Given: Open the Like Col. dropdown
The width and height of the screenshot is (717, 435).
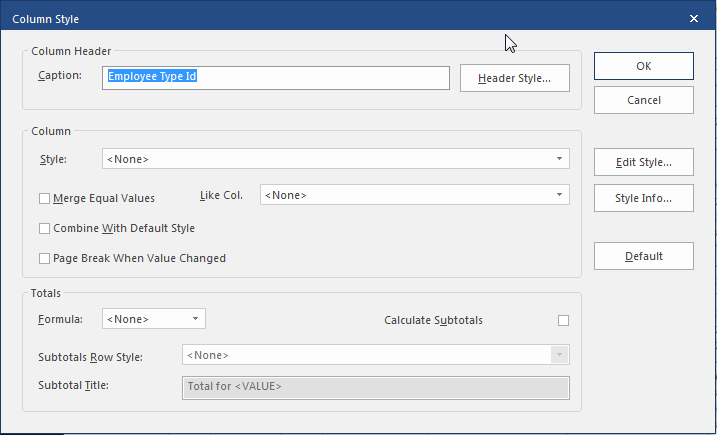Looking at the screenshot, I should pyautogui.click(x=414, y=195).
